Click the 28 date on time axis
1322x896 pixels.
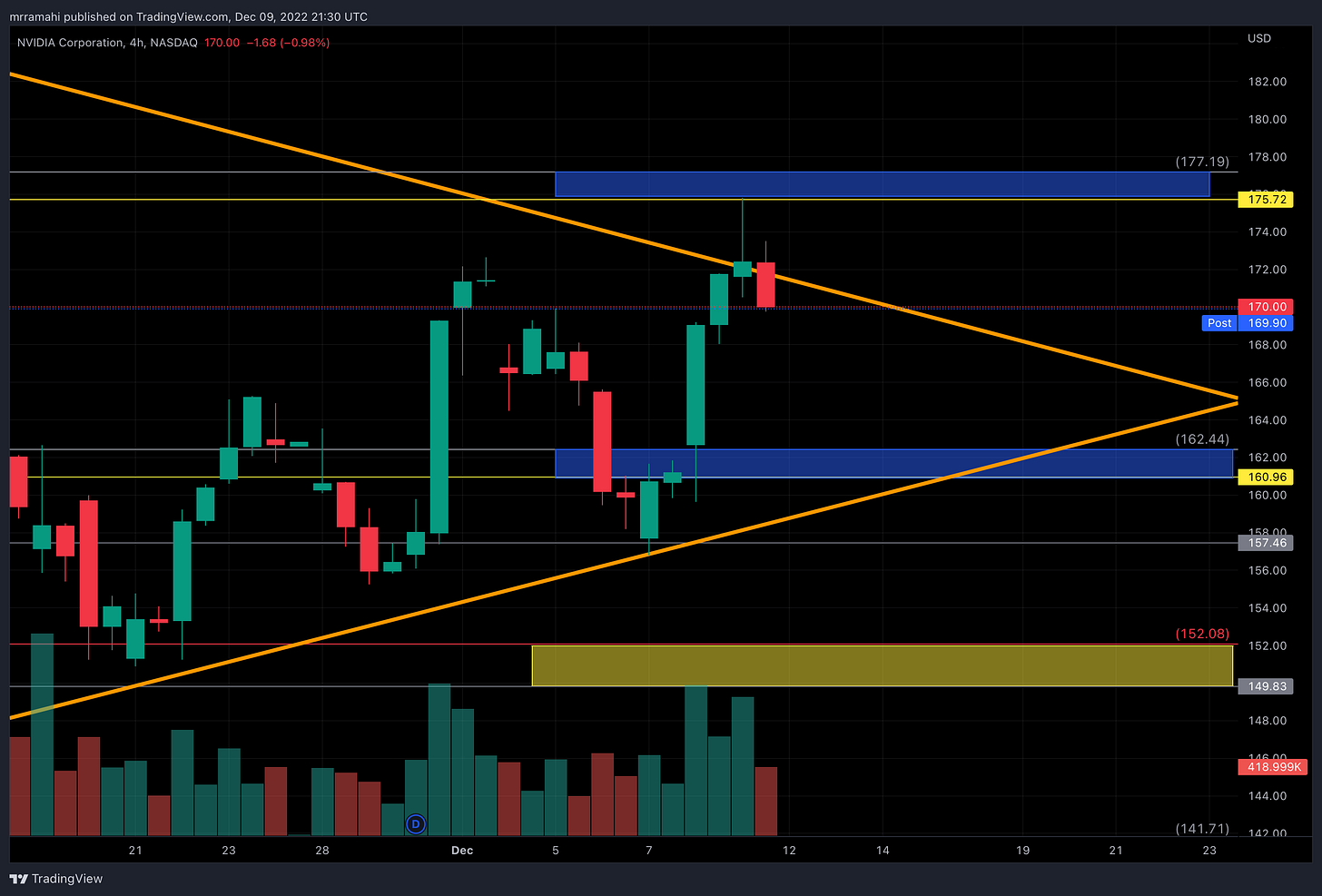tap(321, 851)
